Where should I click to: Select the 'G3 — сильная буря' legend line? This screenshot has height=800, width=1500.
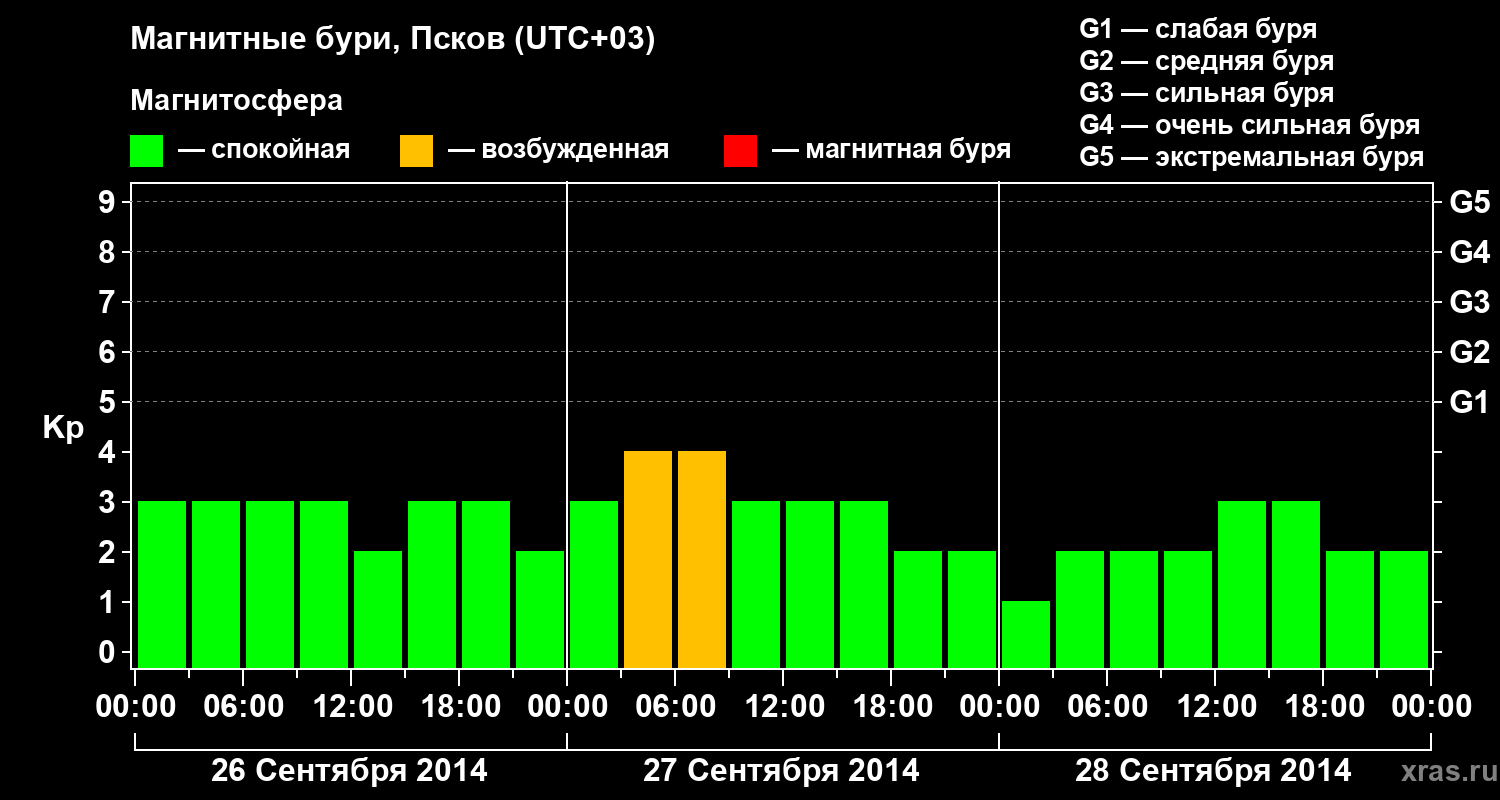1207,93
